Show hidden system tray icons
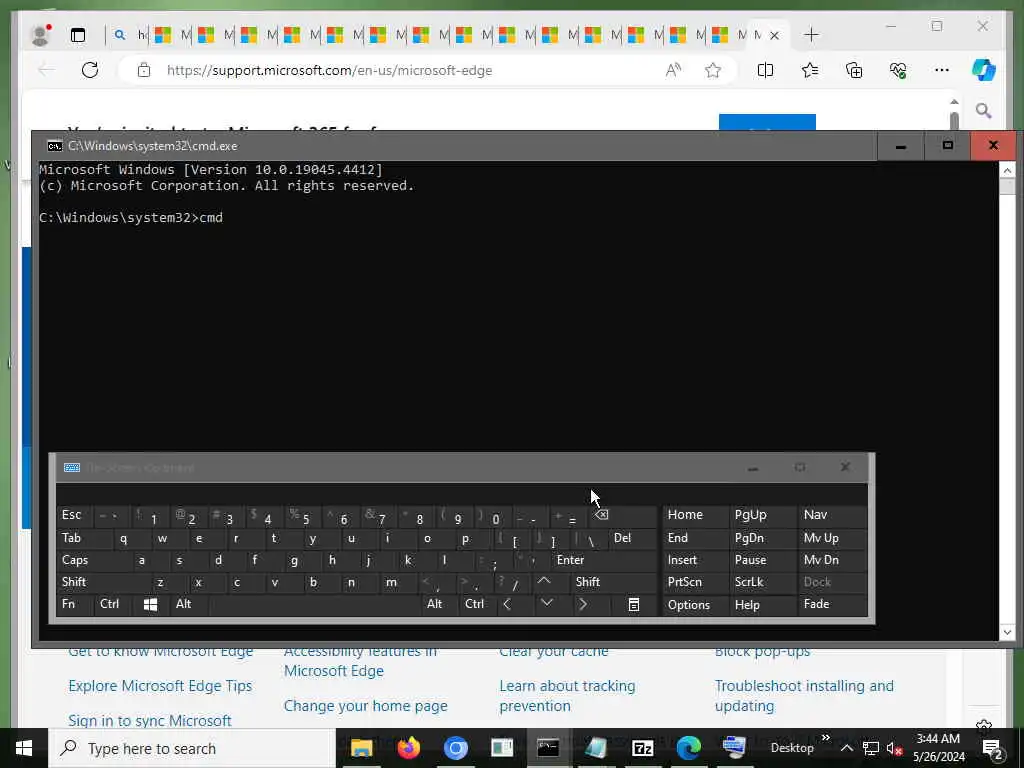 click(x=846, y=748)
